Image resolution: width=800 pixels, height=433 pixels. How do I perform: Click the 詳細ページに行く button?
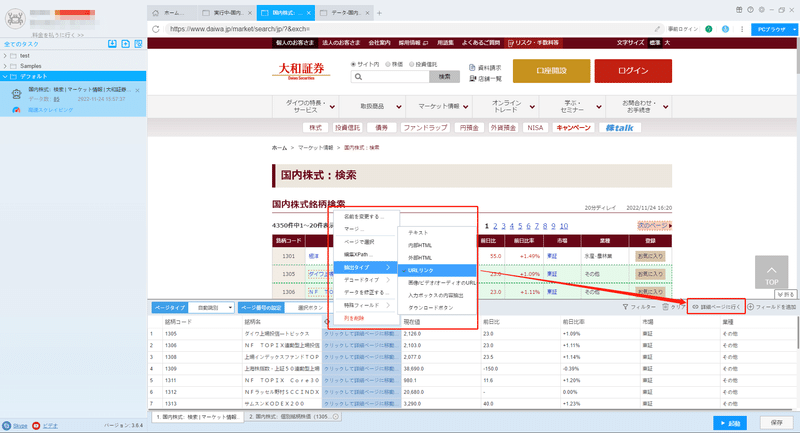pyautogui.click(x=716, y=307)
